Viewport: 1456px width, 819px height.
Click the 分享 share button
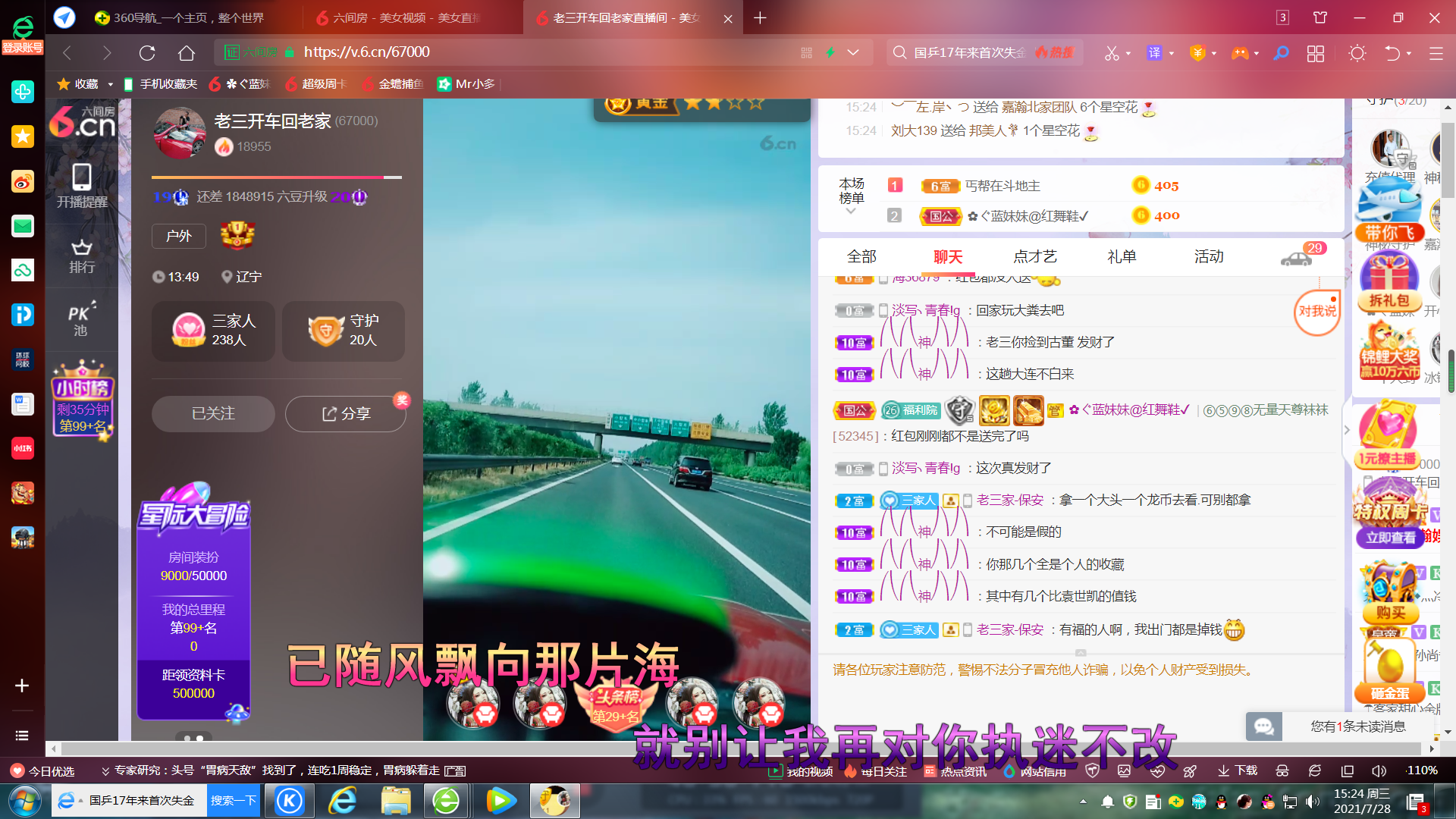click(346, 414)
